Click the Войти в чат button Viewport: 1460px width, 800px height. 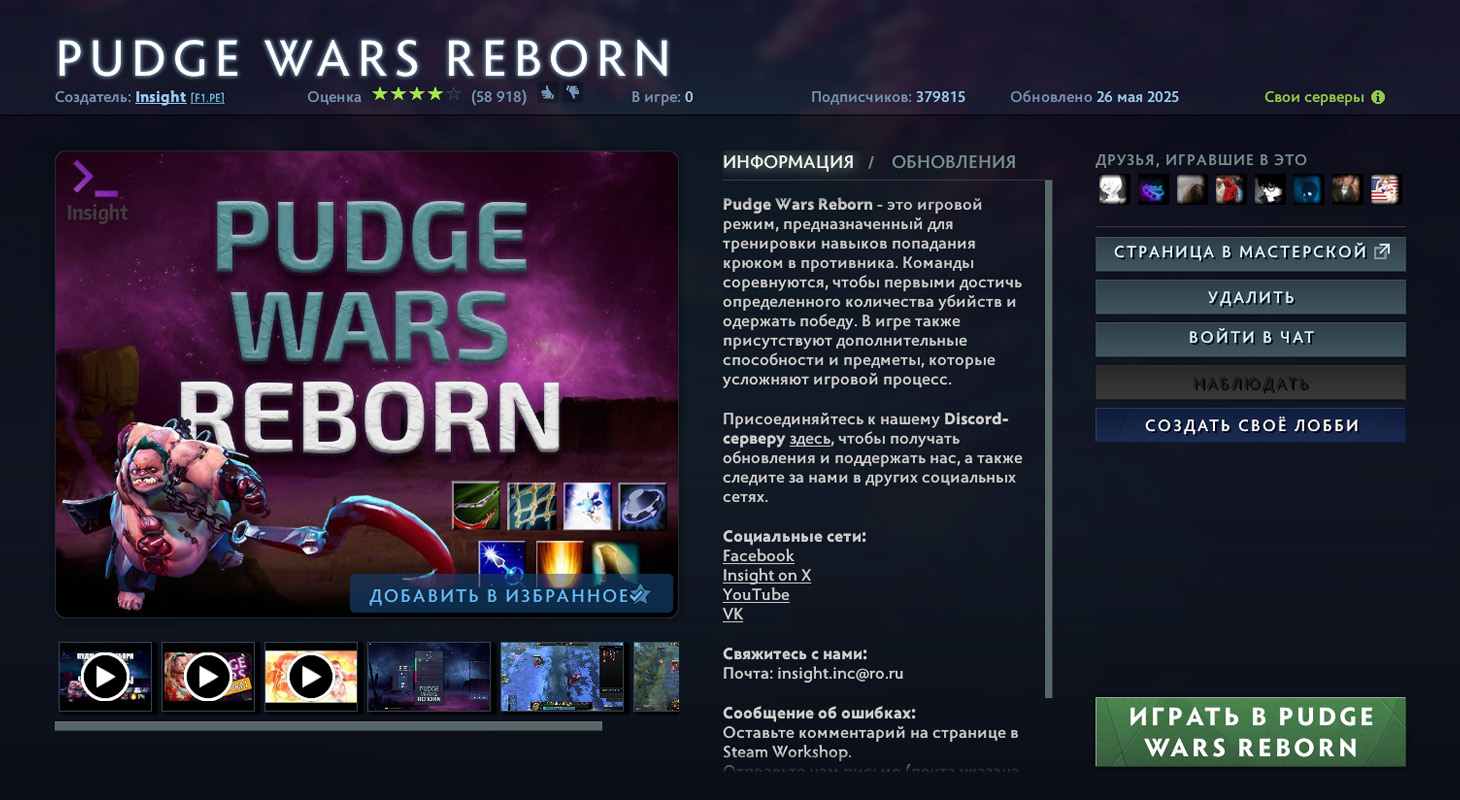point(1251,339)
